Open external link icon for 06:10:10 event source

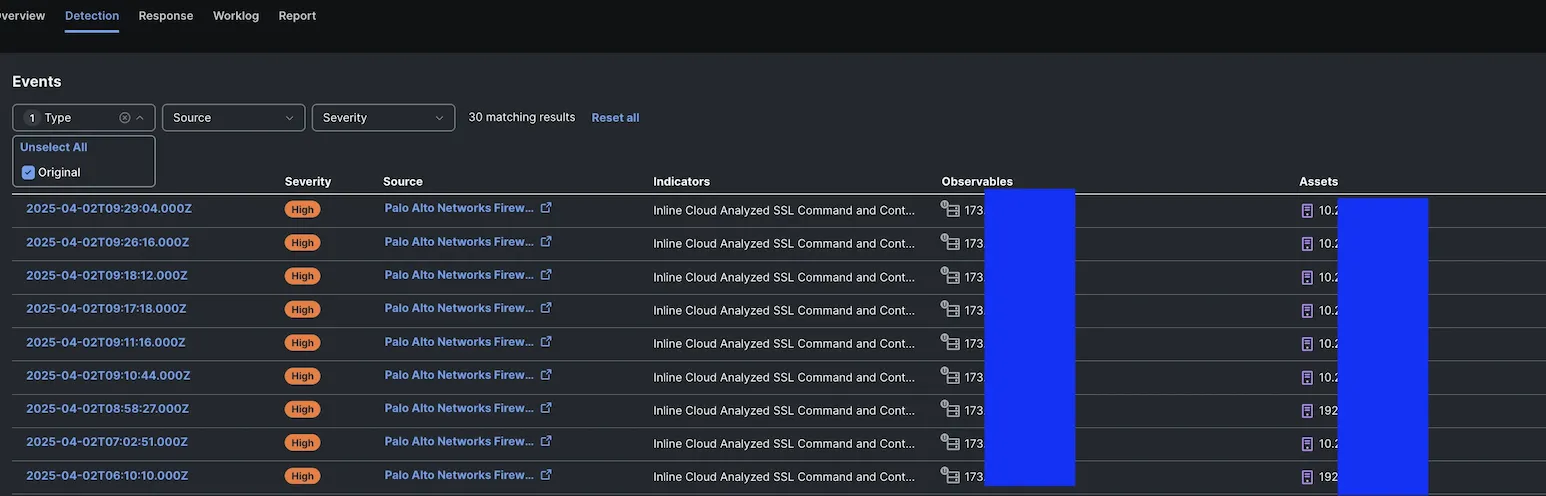pos(546,475)
